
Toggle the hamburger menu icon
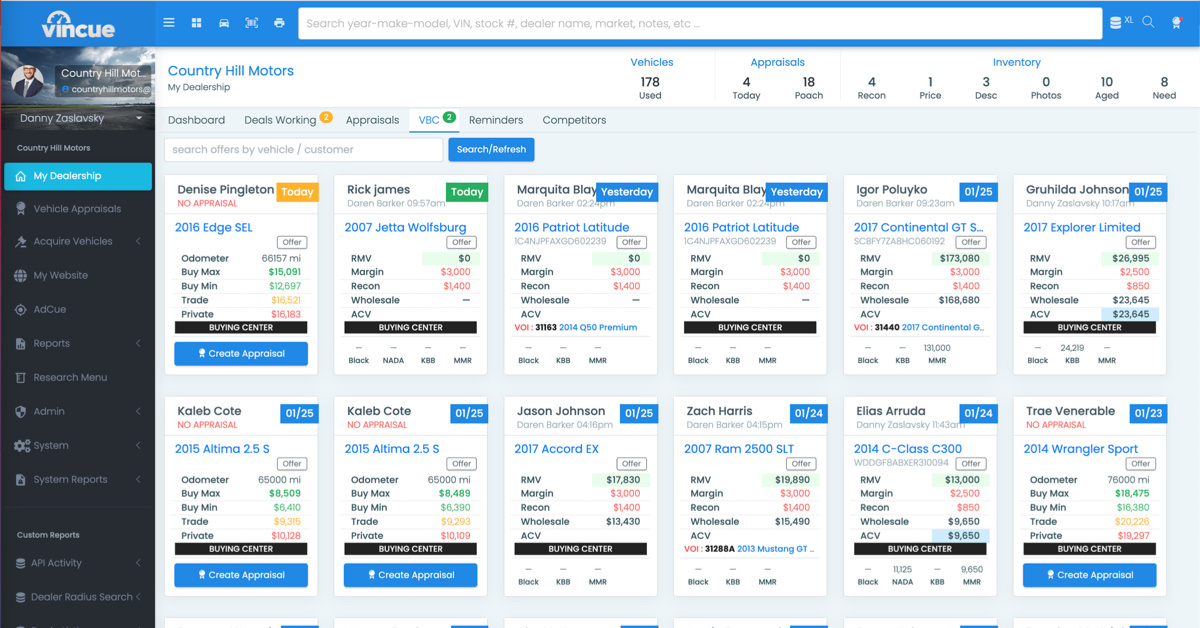[169, 22]
